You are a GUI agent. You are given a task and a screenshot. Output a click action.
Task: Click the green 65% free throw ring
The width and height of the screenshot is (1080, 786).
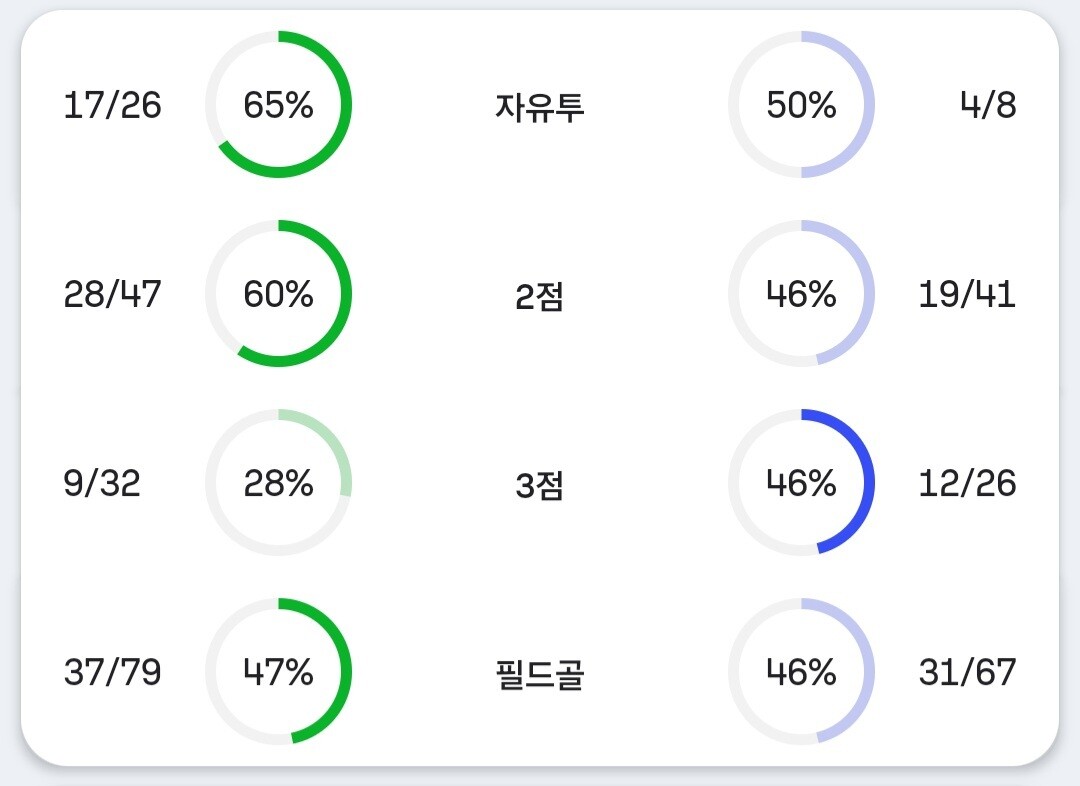point(278,105)
